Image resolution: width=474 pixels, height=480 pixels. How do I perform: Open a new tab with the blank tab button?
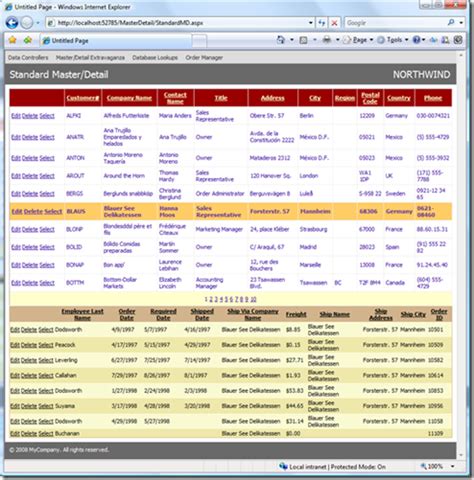[x=199, y=41]
